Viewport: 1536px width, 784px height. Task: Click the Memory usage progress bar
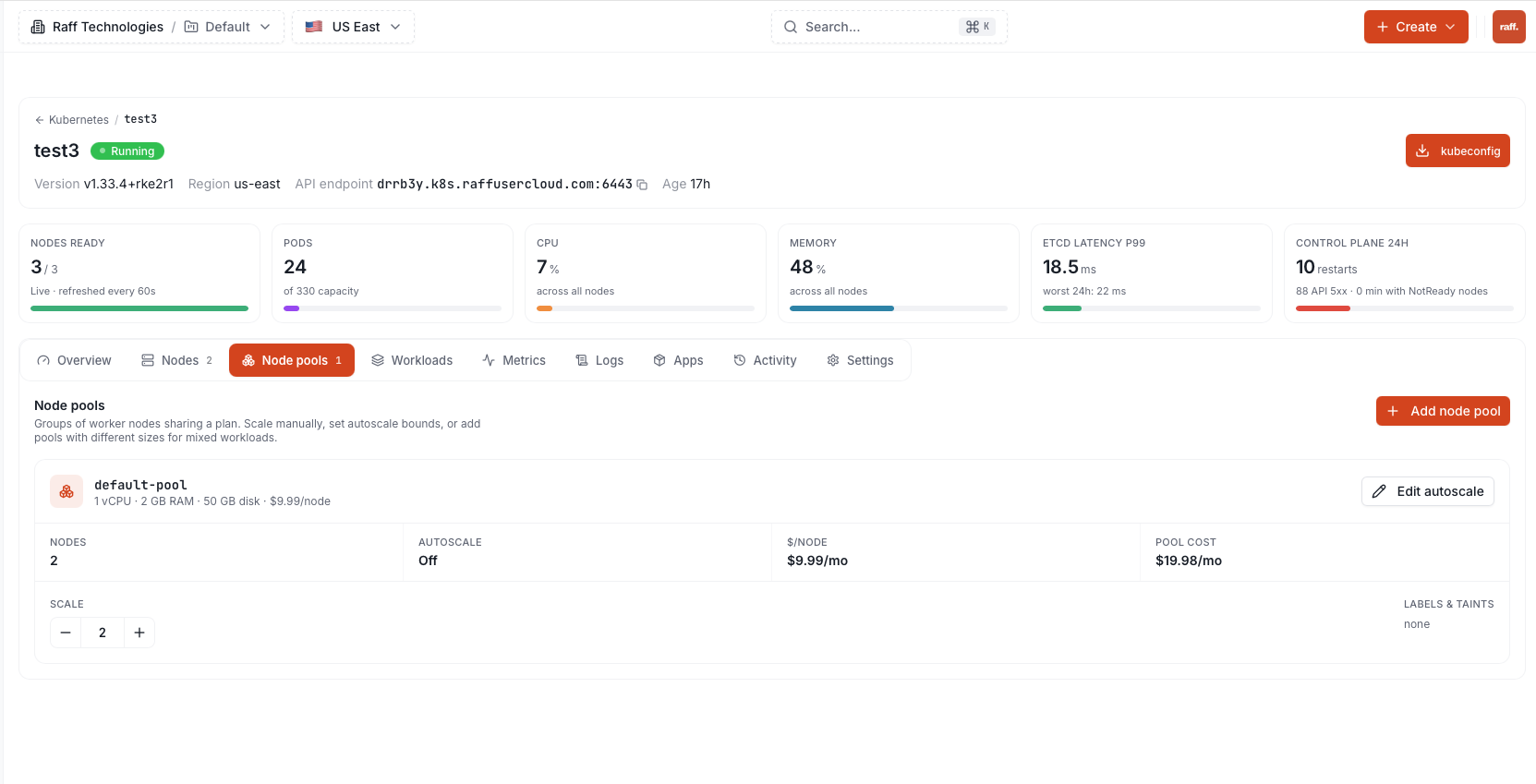[899, 308]
